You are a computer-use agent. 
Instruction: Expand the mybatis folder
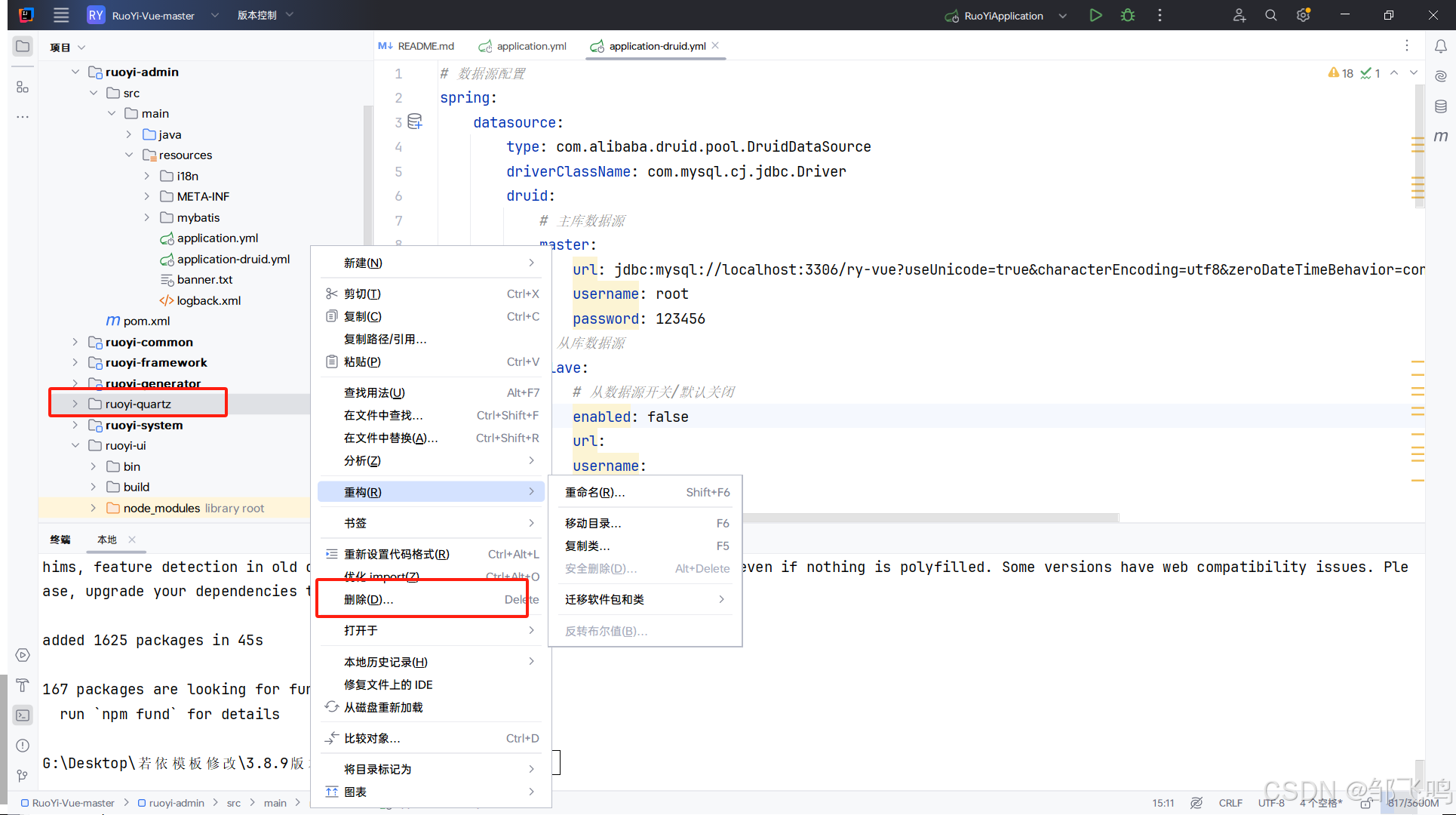click(x=147, y=217)
